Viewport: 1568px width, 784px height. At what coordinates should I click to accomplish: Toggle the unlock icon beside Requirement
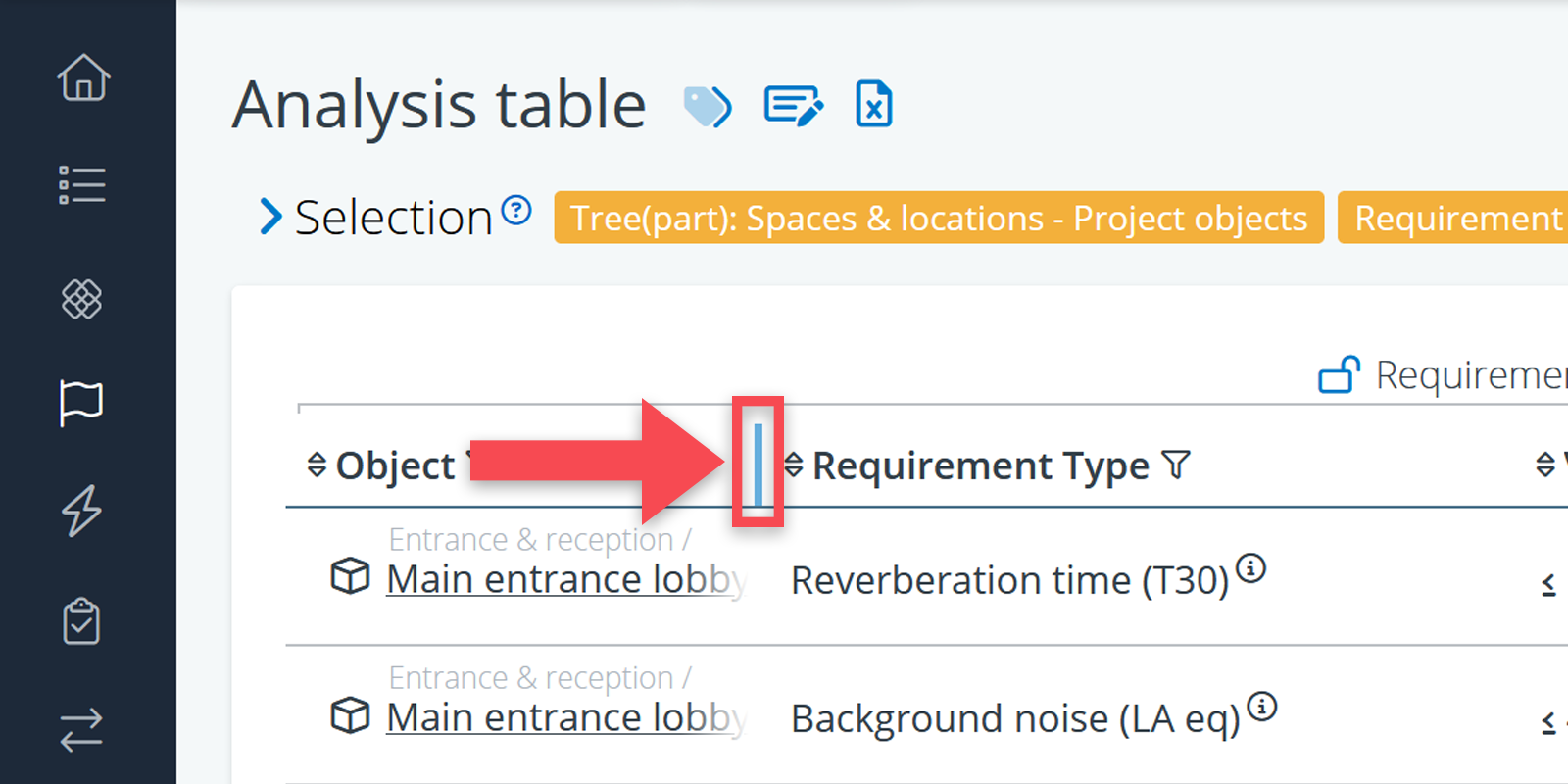(x=1339, y=374)
